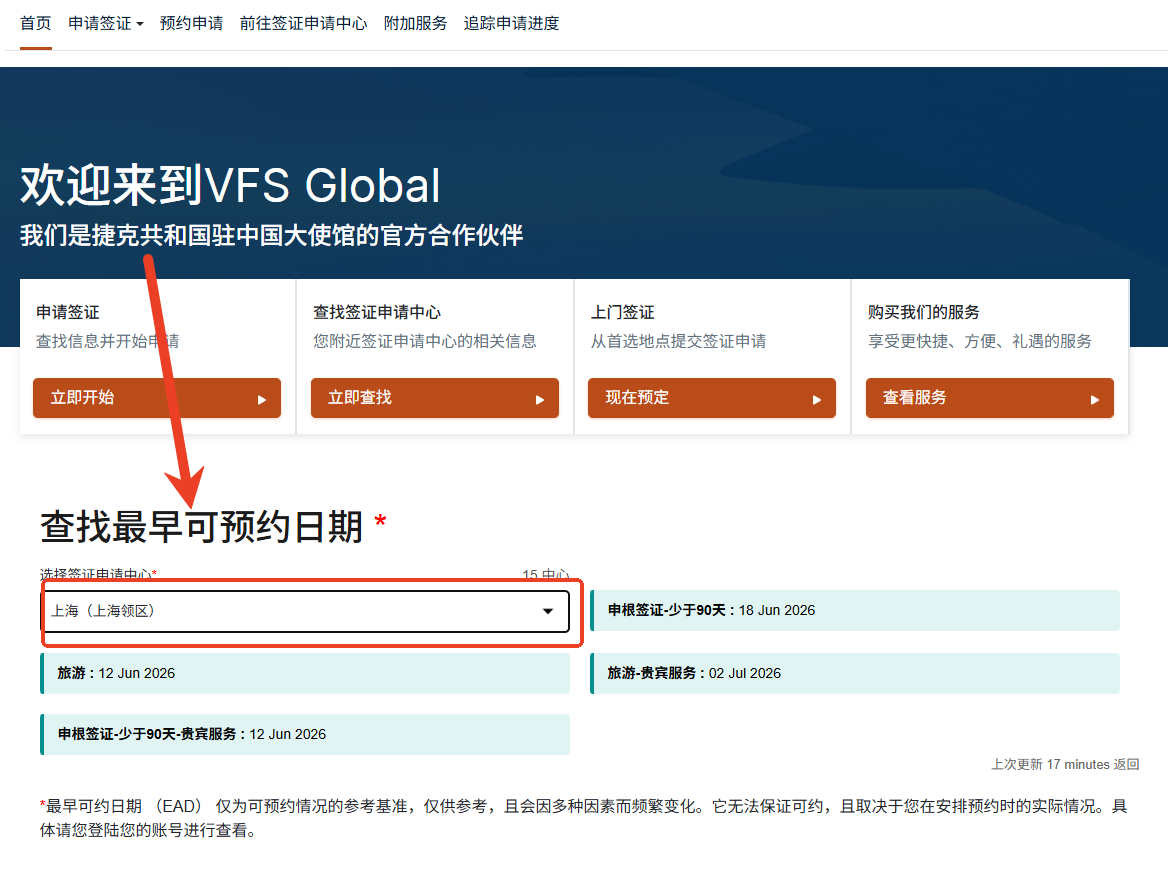Select 申根签证-少于90天-贵宾服务 : 12 Jun 2026 entry

305,735
